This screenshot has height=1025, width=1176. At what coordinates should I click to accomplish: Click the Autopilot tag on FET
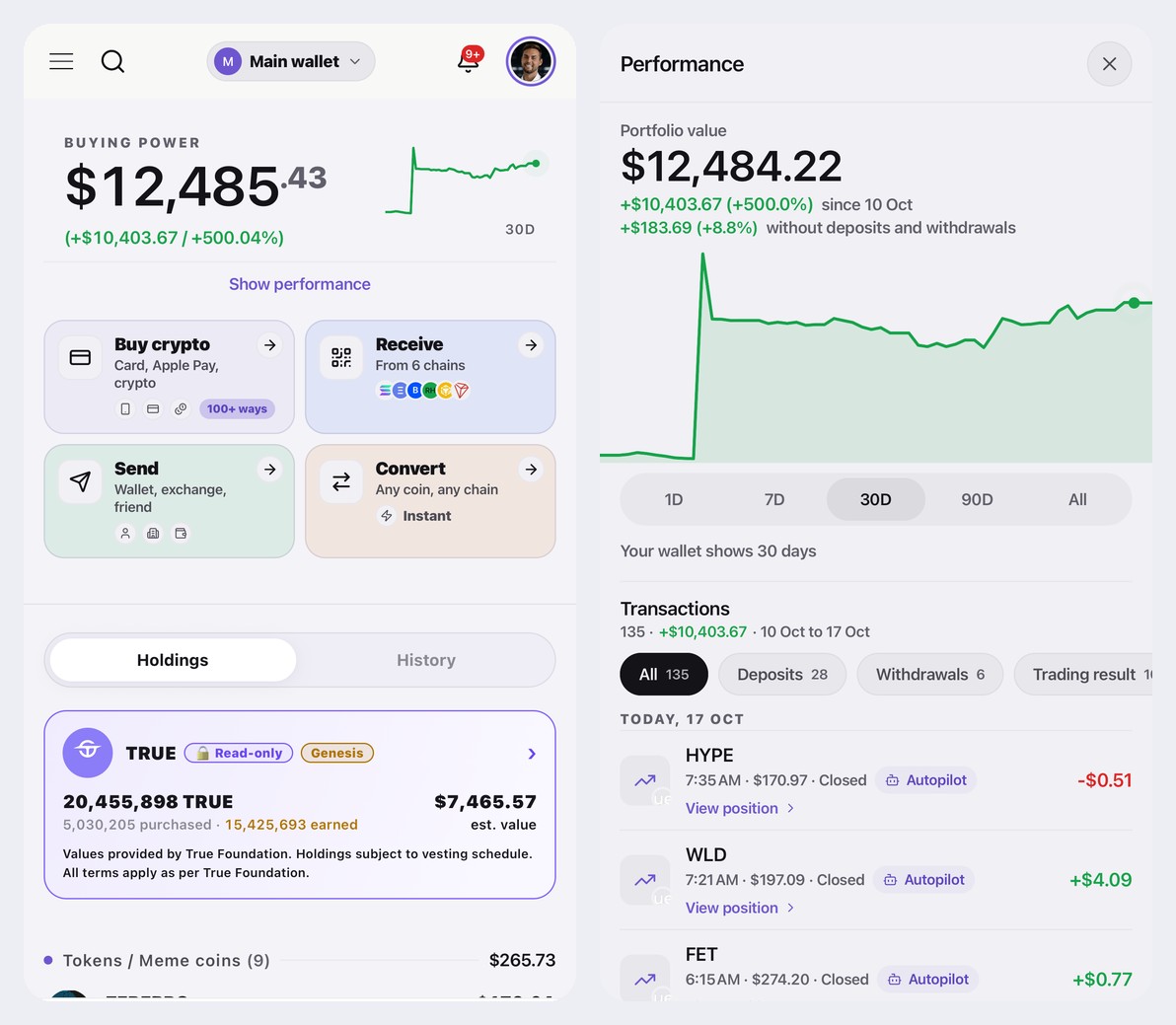coord(928,980)
